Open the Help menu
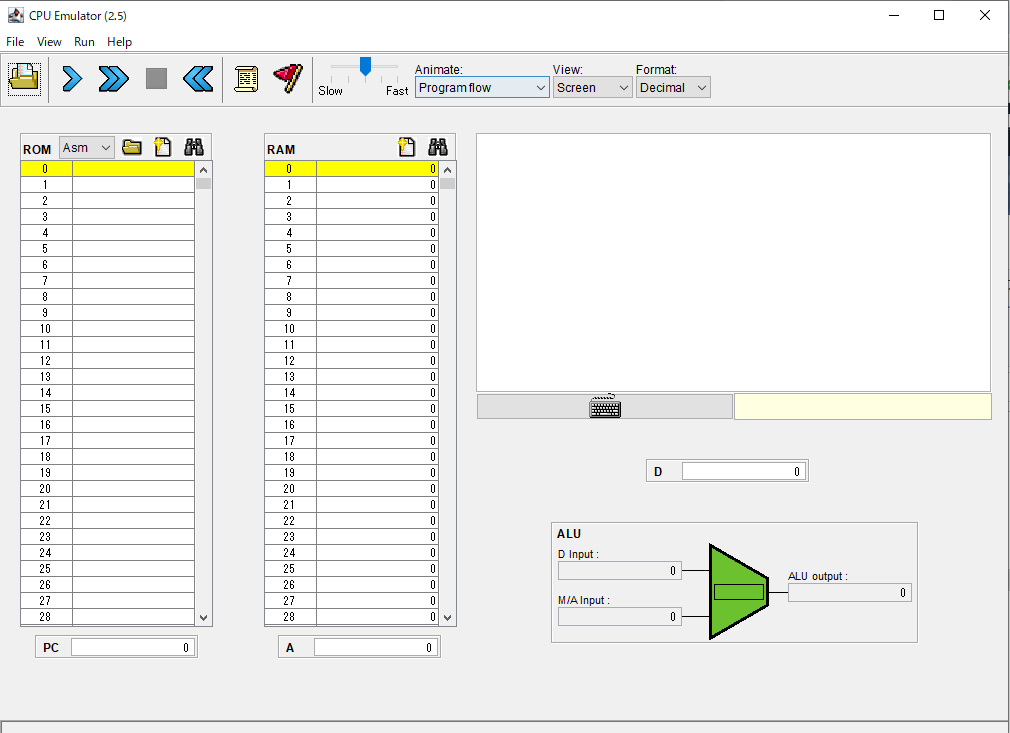The width and height of the screenshot is (1010, 733). point(119,42)
